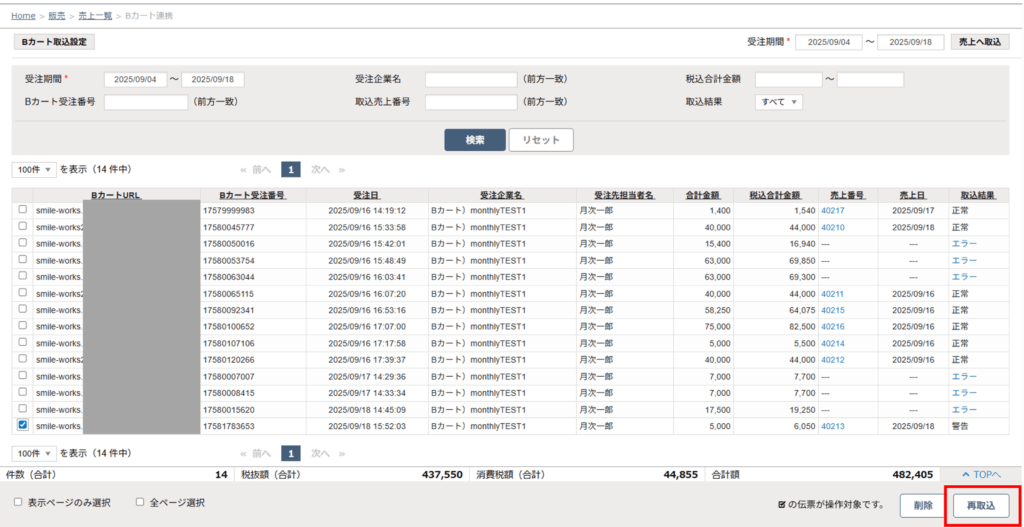This screenshot has height=527, width=1024.
Task: Sort by 税込合計金額 column header
Action: click(x=773, y=194)
